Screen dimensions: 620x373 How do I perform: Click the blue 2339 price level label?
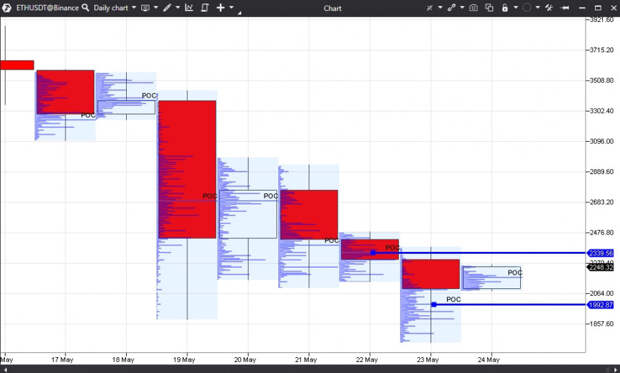pos(600,253)
